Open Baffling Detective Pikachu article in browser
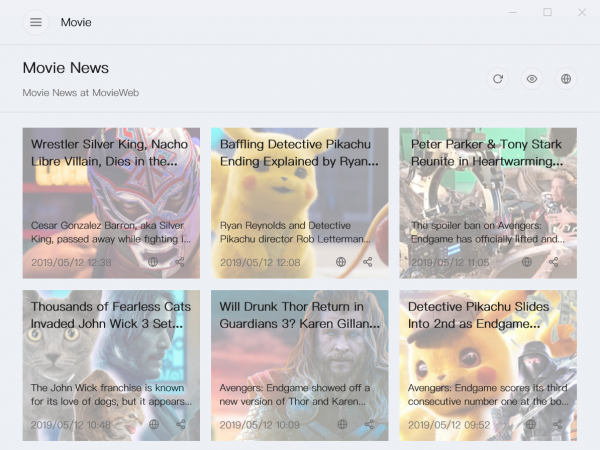Viewport: 600px width, 450px height. (341, 262)
